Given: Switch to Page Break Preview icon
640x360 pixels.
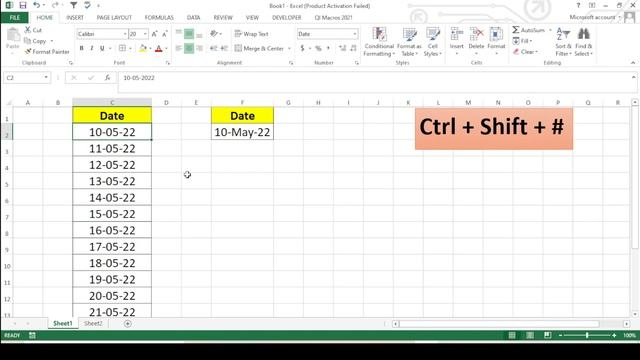Looking at the screenshot, I should 547,335.
